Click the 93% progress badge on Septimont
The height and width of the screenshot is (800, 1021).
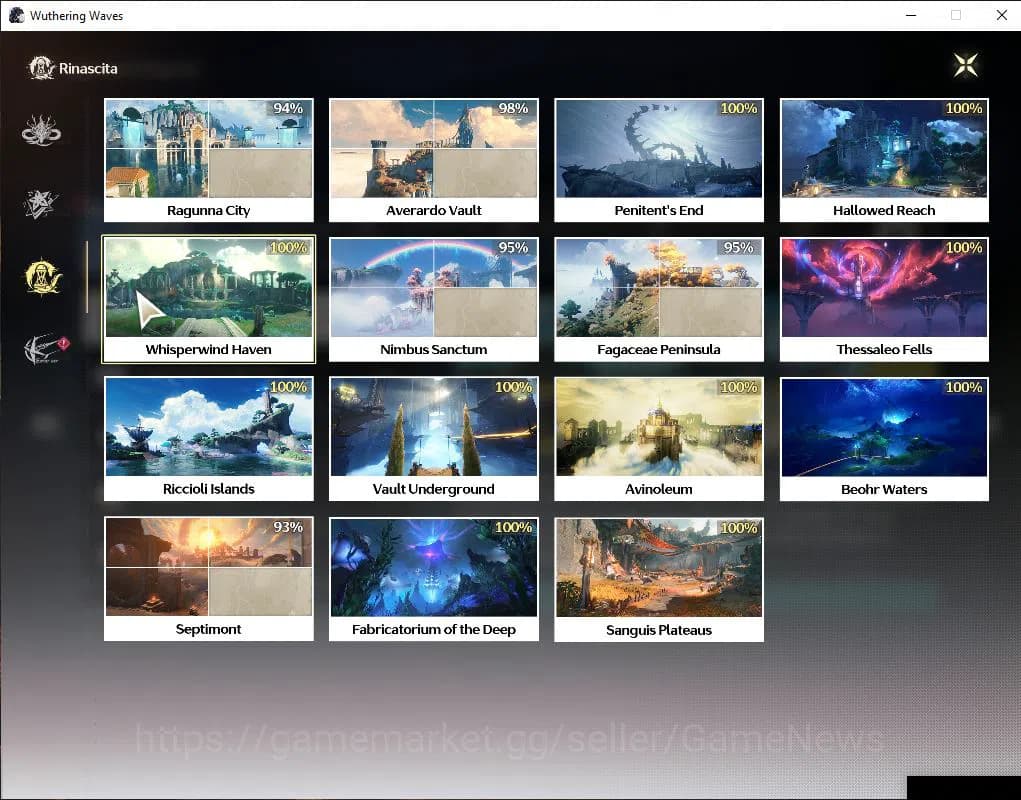287,527
